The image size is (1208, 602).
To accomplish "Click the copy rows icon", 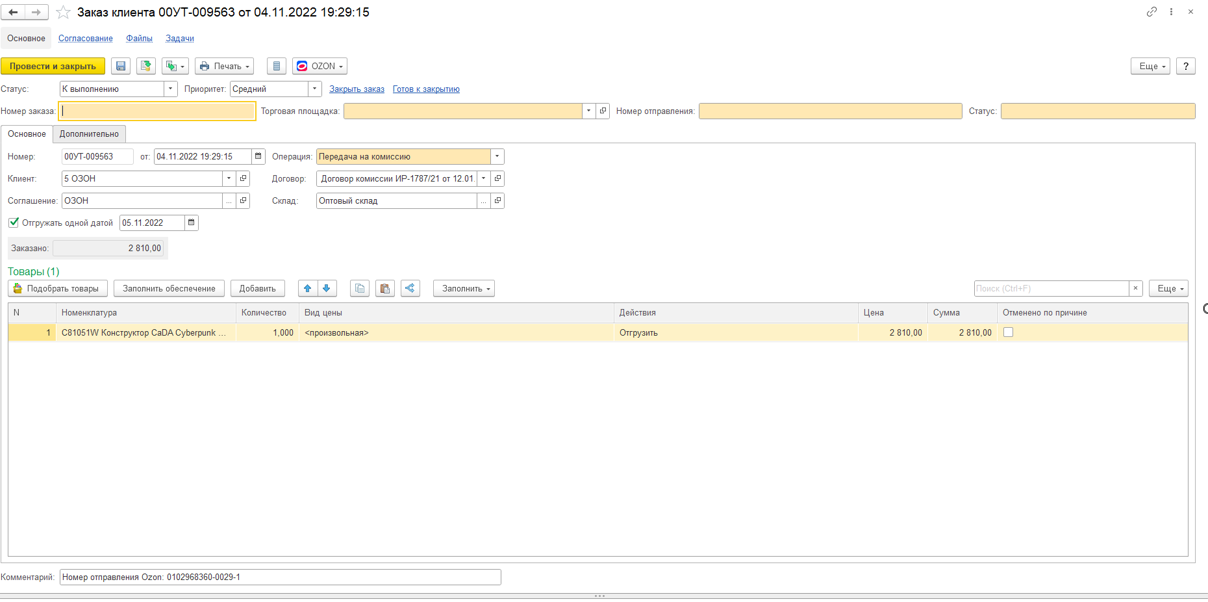I will [360, 288].
